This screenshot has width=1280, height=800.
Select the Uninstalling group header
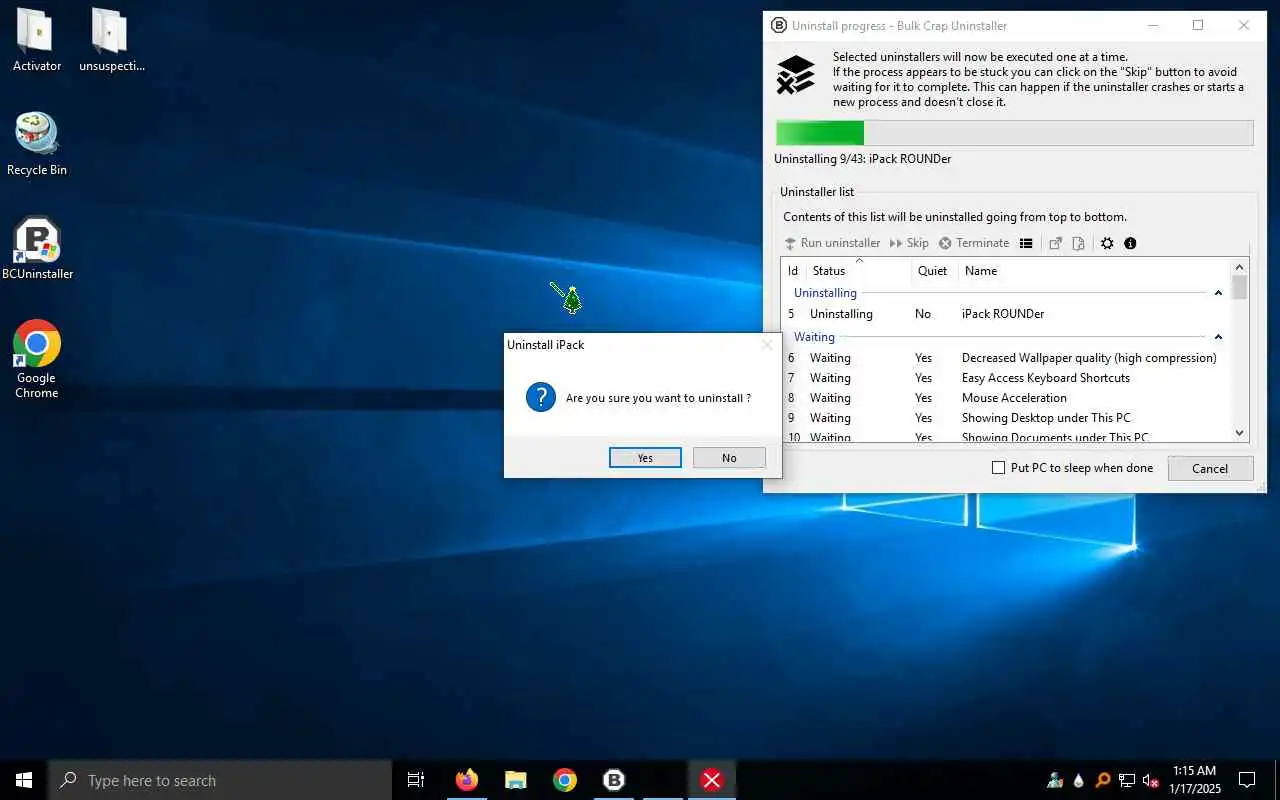click(x=825, y=293)
